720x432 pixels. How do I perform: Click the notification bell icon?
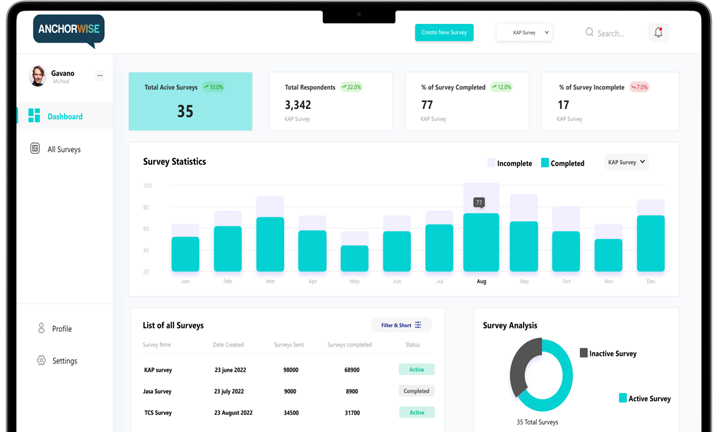(x=658, y=32)
